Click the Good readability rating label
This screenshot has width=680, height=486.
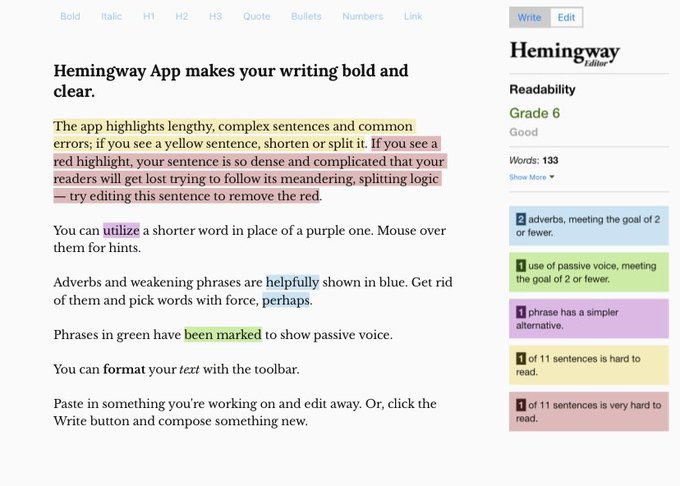point(523,132)
